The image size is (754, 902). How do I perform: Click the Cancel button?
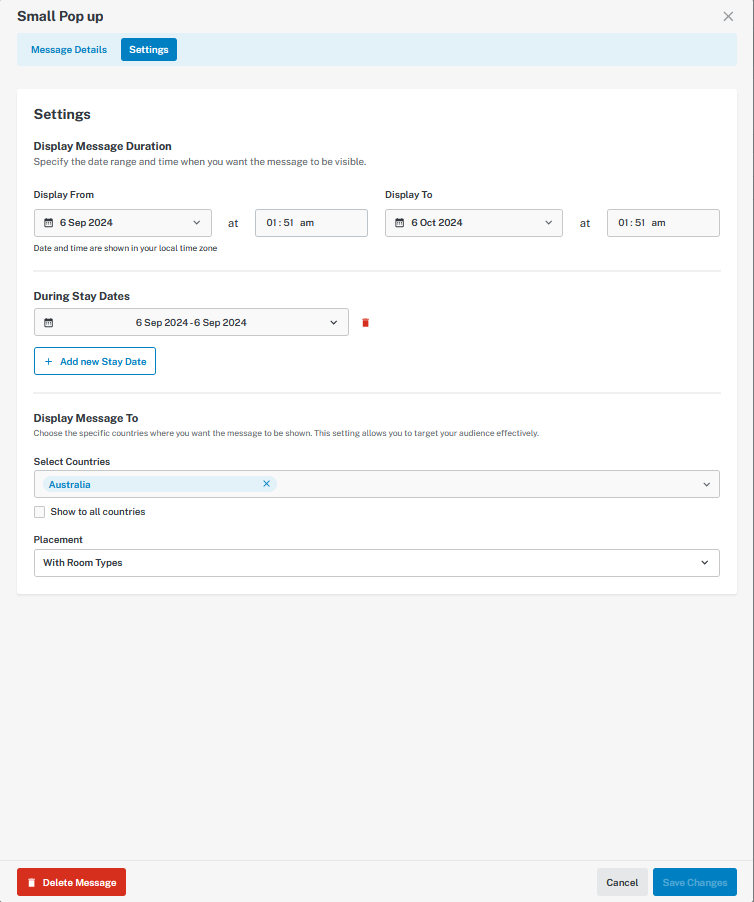click(622, 882)
